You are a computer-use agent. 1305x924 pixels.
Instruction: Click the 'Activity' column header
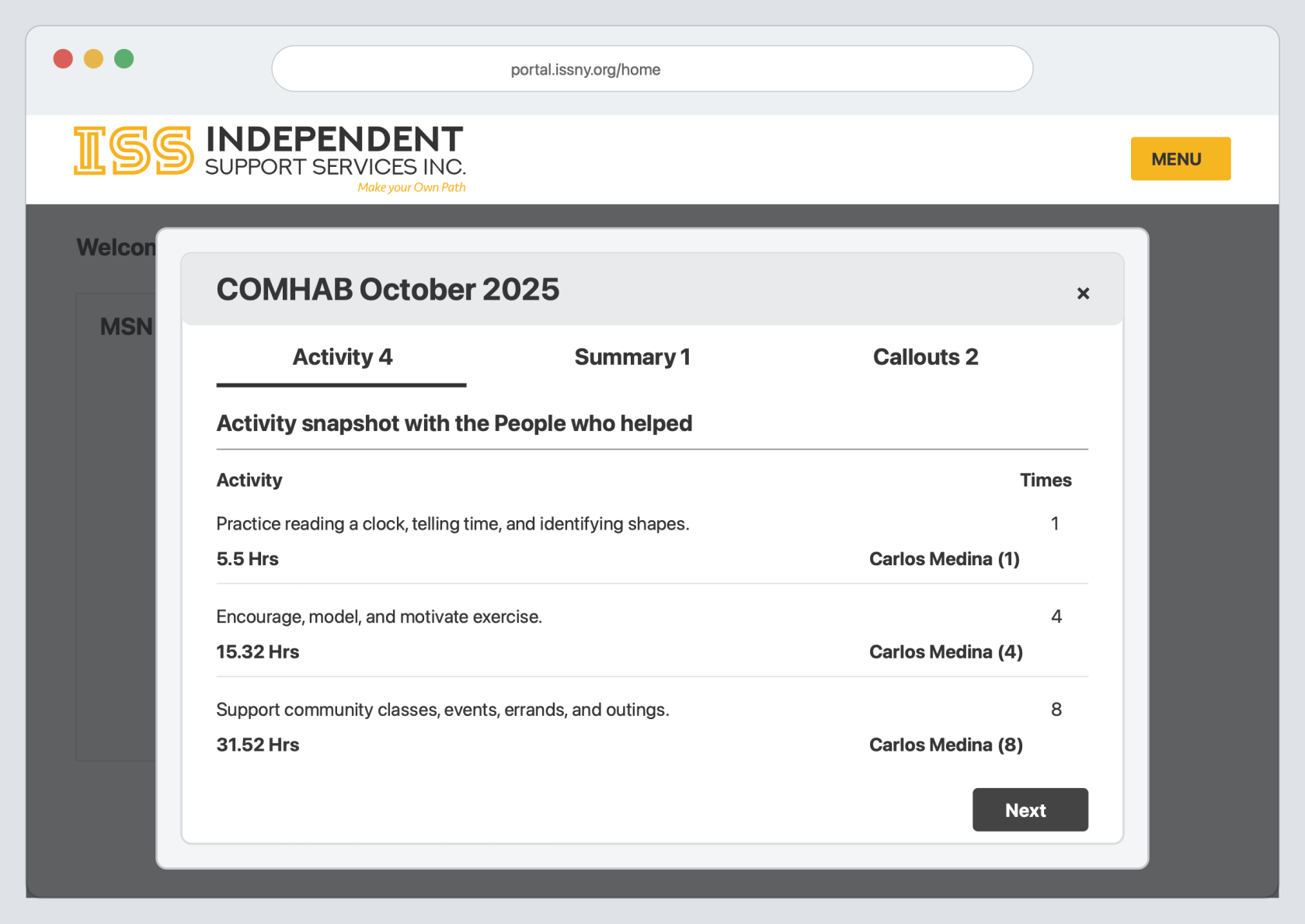(x=249, y=481)
